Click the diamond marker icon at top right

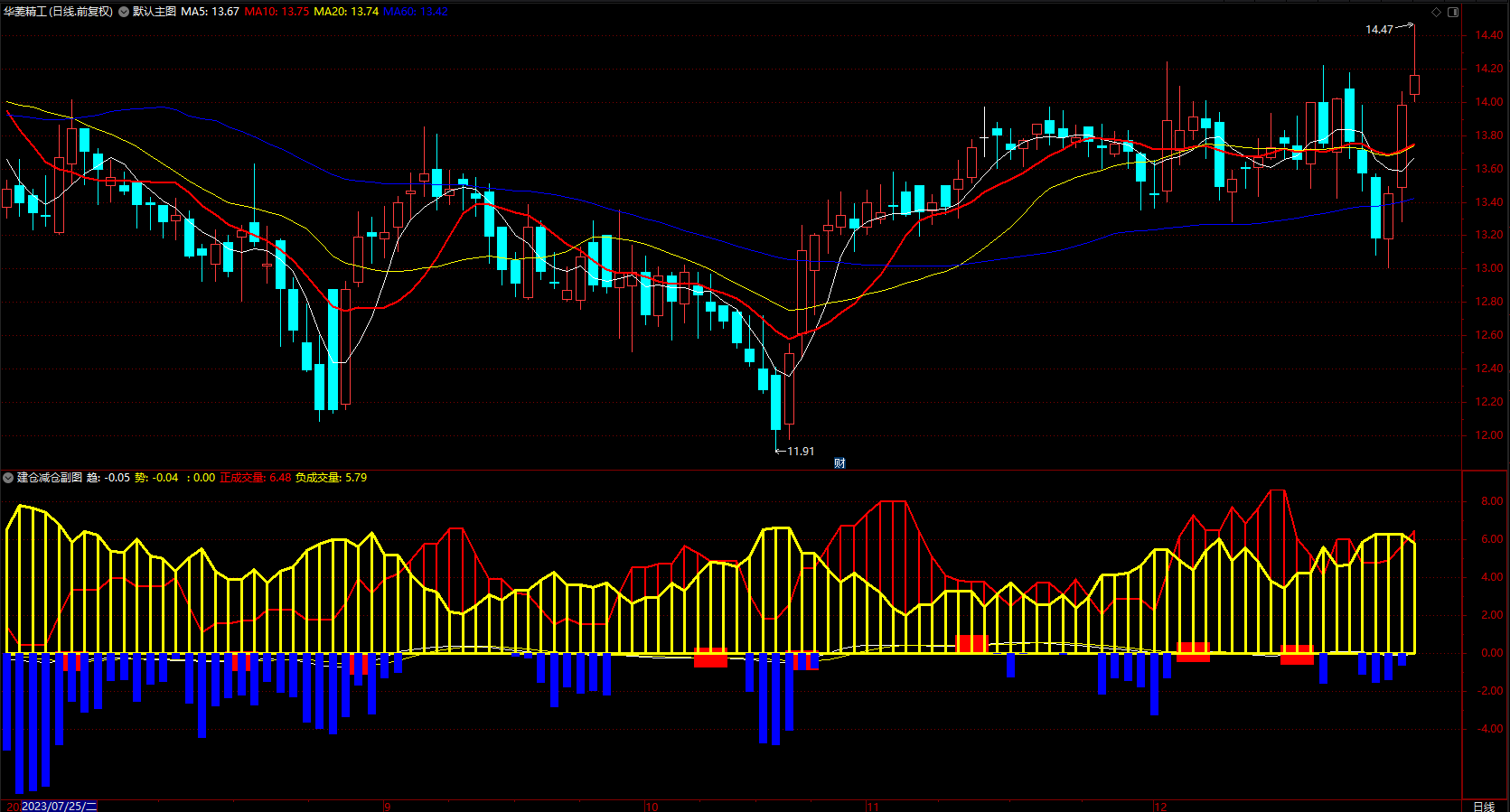[1436, 12]
